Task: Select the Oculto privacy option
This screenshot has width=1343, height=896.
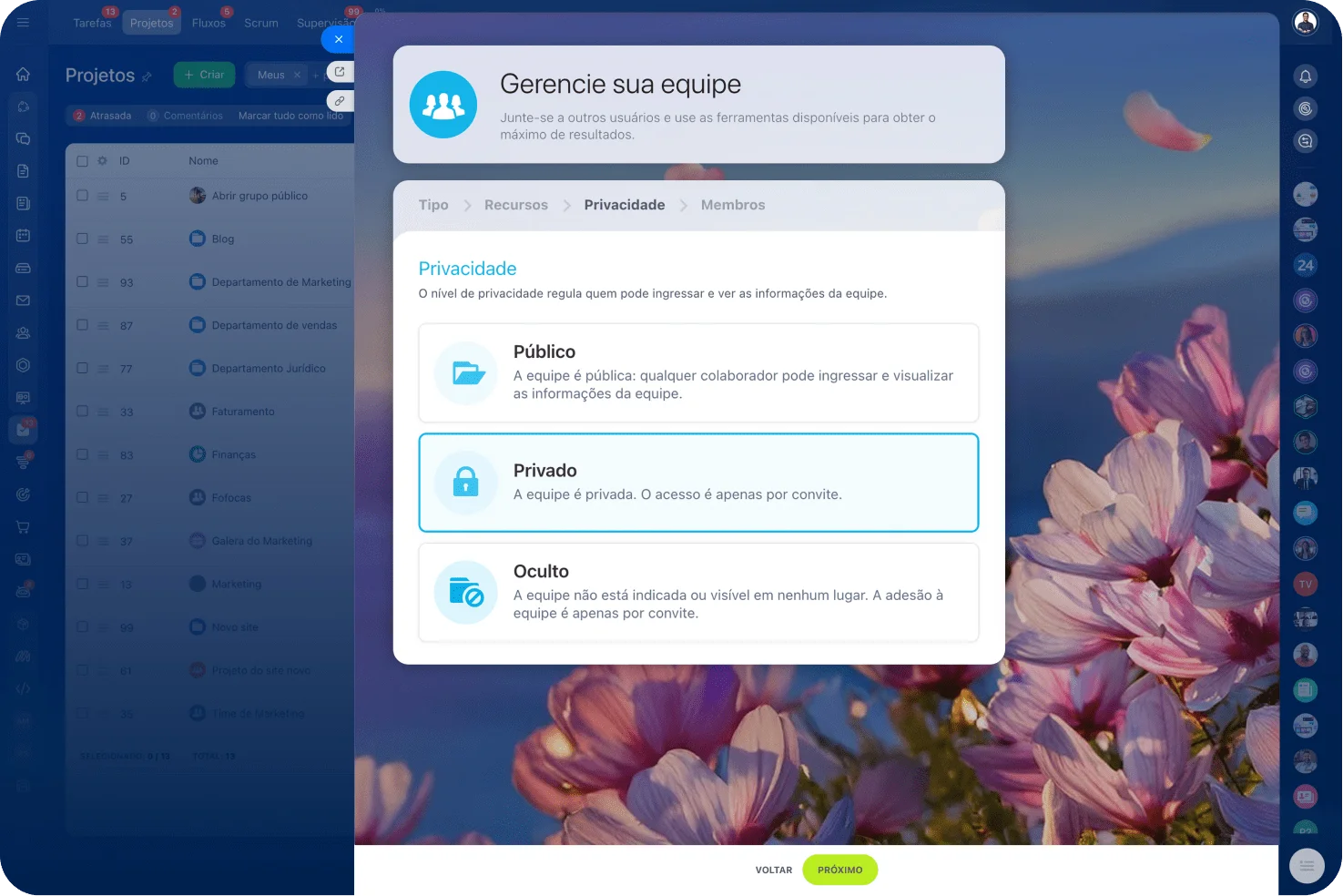Action: coord(697,592)
